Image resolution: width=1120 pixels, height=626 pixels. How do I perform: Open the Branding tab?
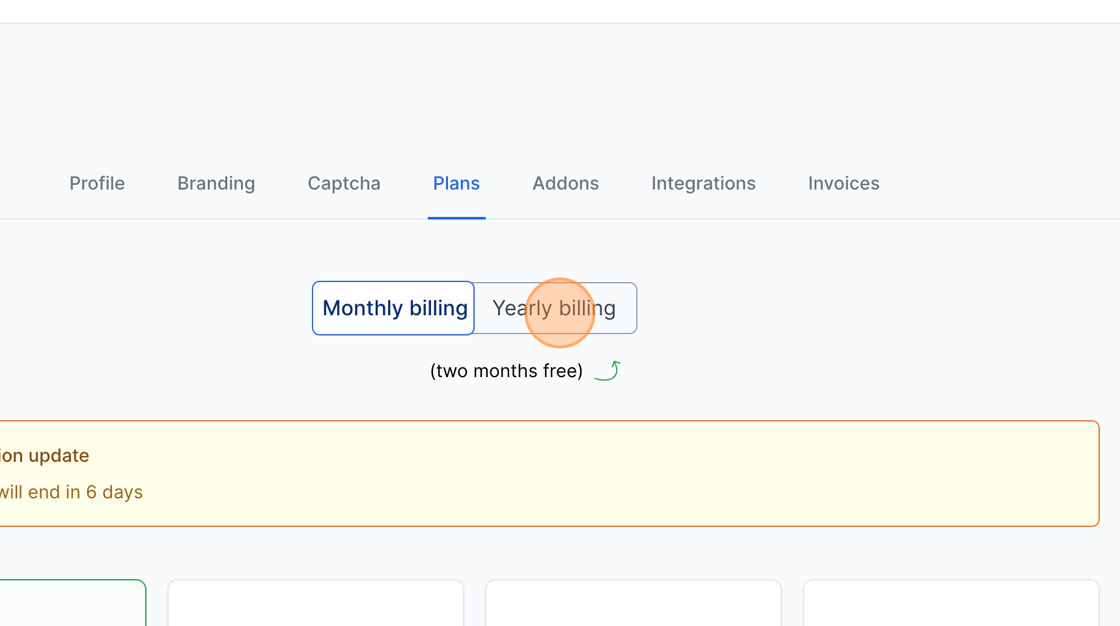click(x=216, y=183)
